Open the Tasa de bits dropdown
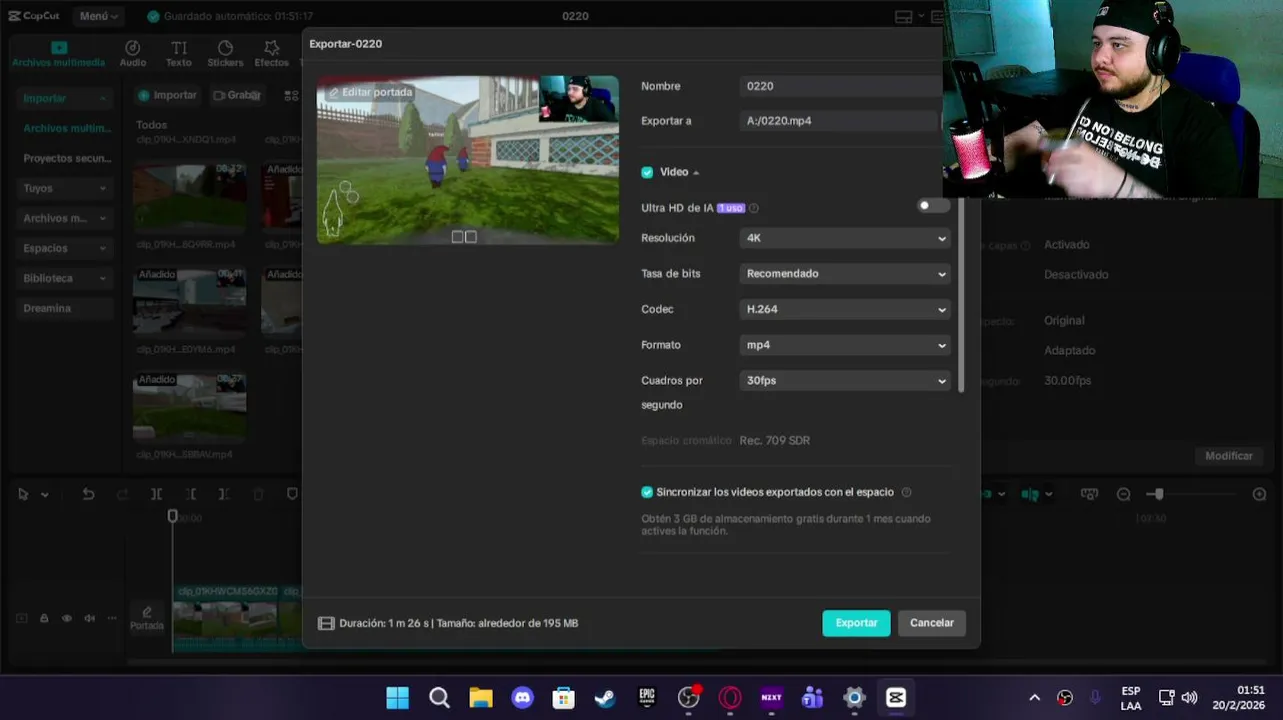1283x720 pixels. [x=845, y=273]
